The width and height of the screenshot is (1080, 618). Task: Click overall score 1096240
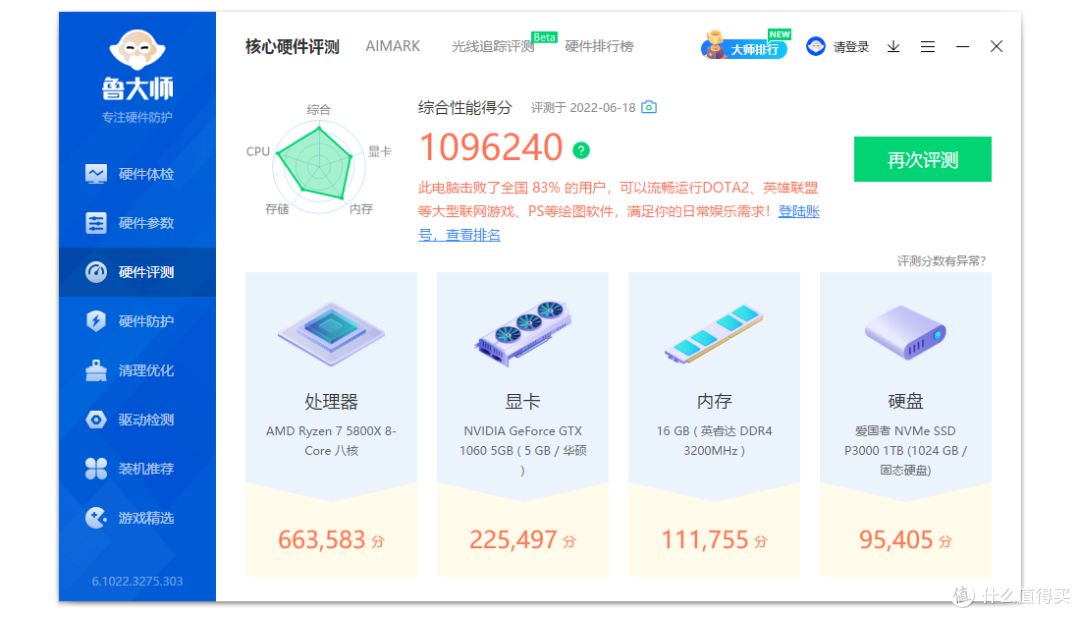coord(491,147)
